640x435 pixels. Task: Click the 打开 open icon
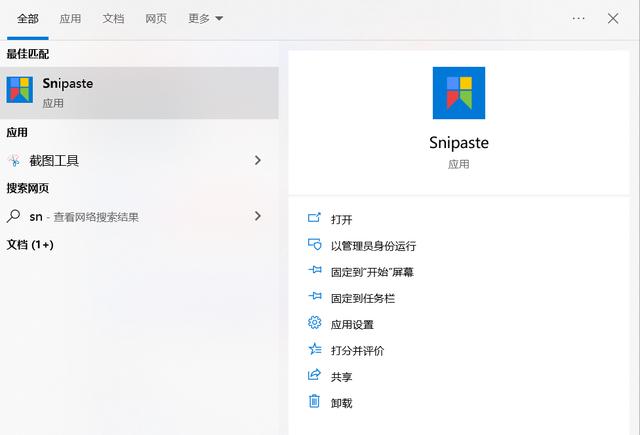pyautogui.click(x=314, y=218)
